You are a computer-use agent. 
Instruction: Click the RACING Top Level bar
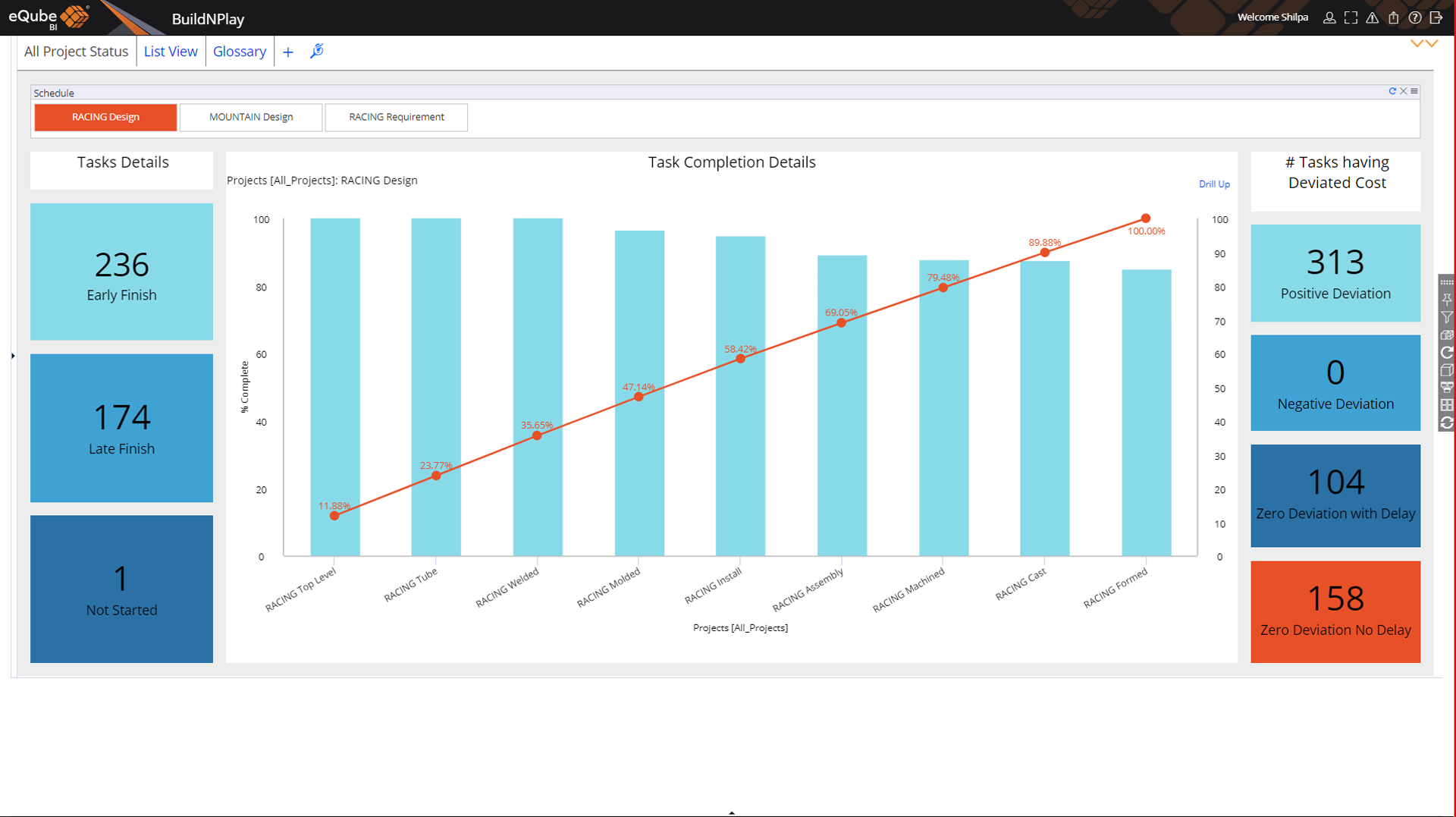(x=335, y=387)
